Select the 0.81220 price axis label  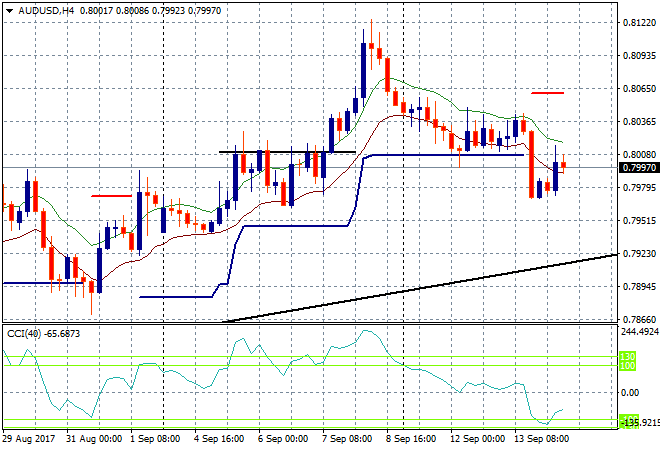tap(639, 23)
